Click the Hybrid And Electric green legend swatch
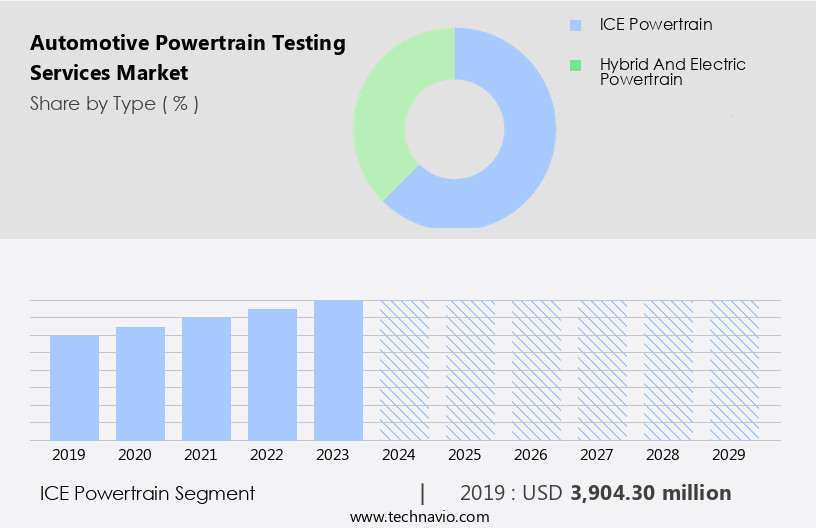This screenshot has height=528, width=816. (575, 65)
